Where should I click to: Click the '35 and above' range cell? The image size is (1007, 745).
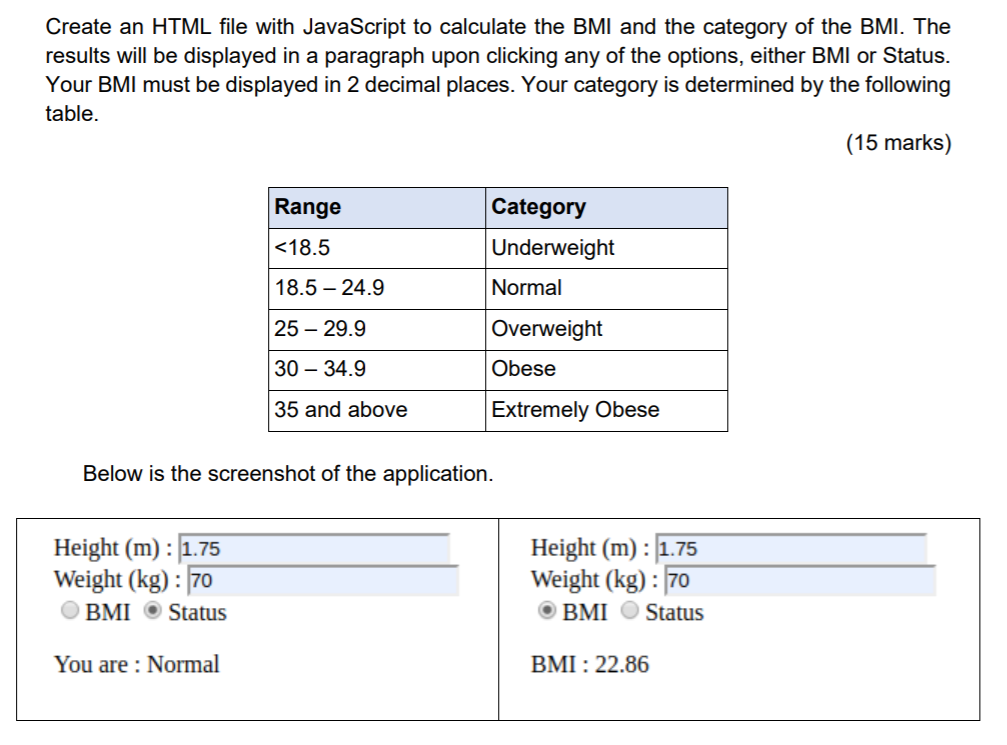click(x=339, y=409)
